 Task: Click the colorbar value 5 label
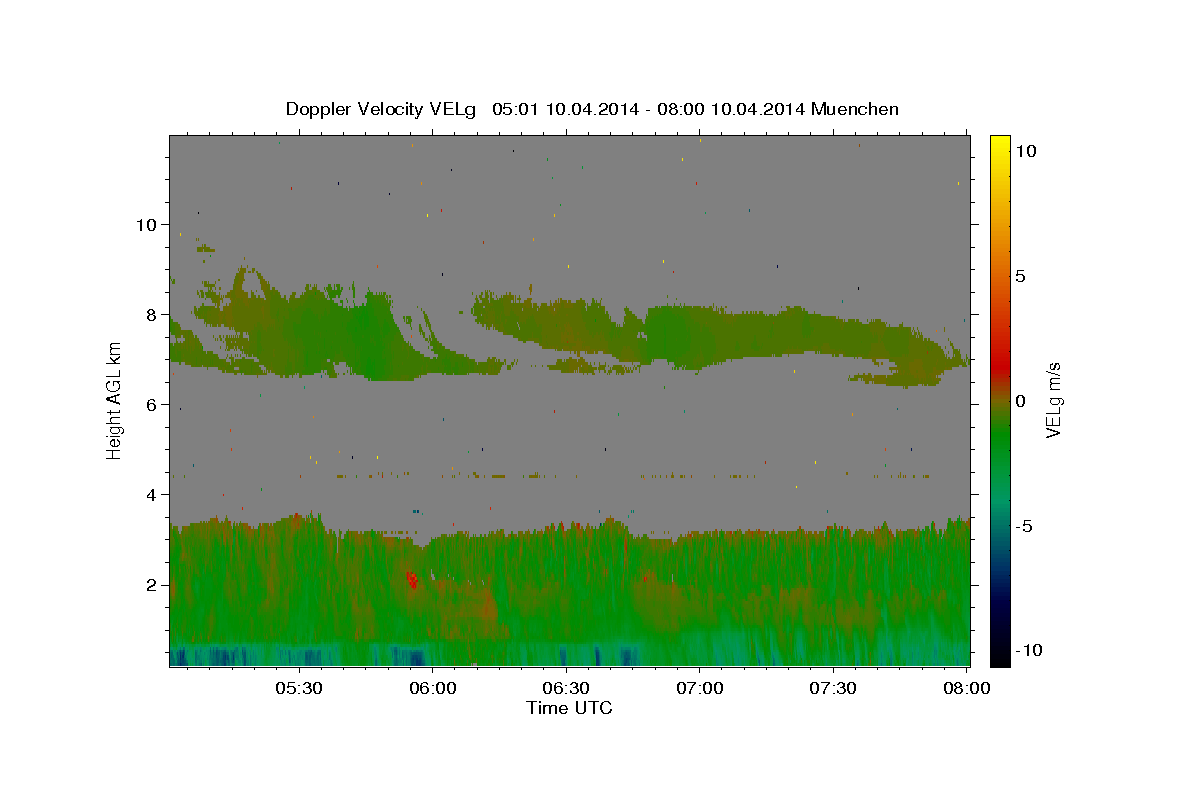pos(1021,276)
